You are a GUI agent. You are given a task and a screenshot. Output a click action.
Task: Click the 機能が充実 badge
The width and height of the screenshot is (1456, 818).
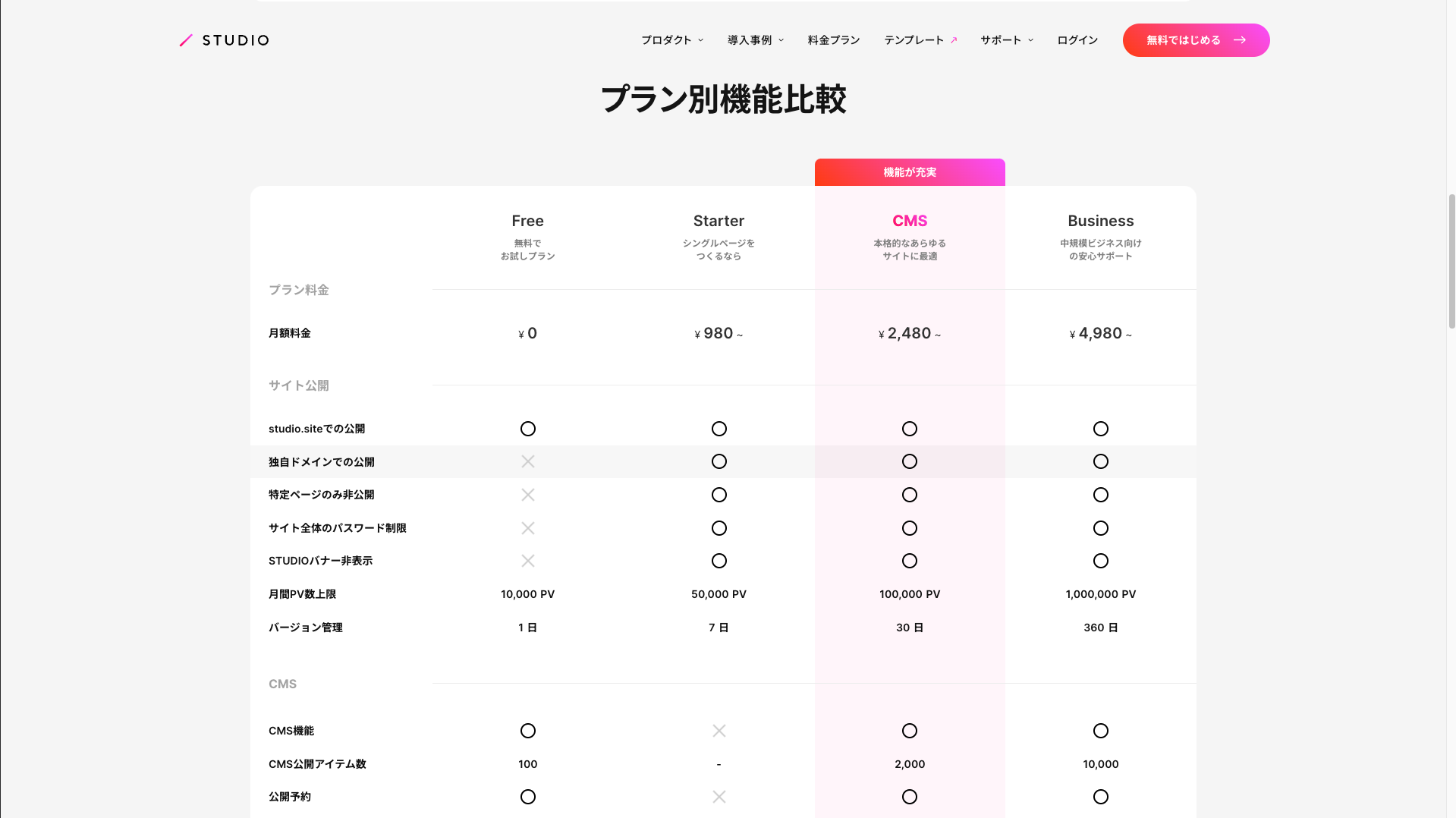point(910,172)
